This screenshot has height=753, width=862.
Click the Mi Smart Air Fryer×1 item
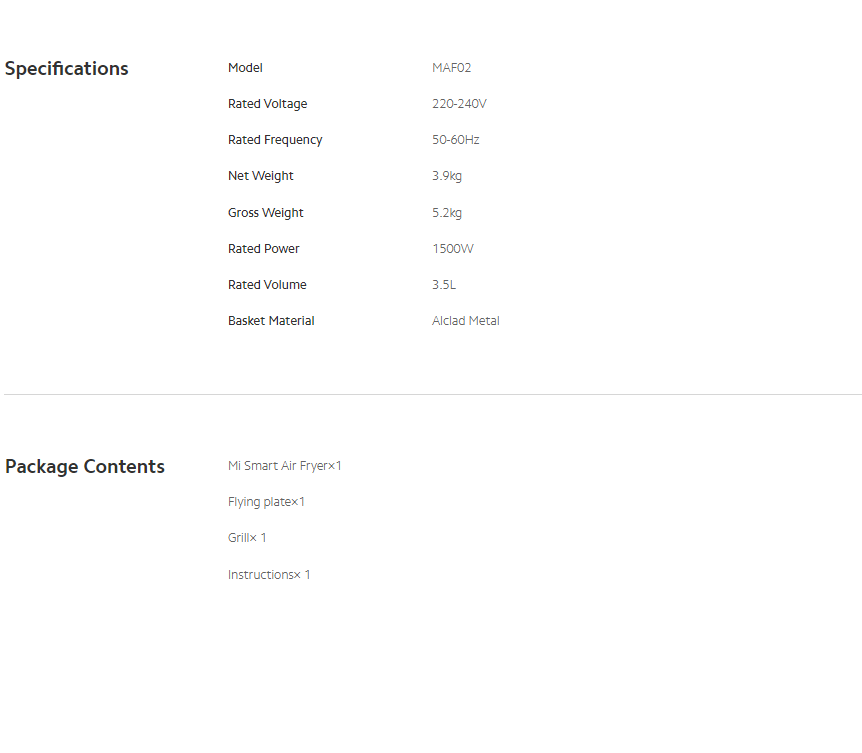(284, 466)
